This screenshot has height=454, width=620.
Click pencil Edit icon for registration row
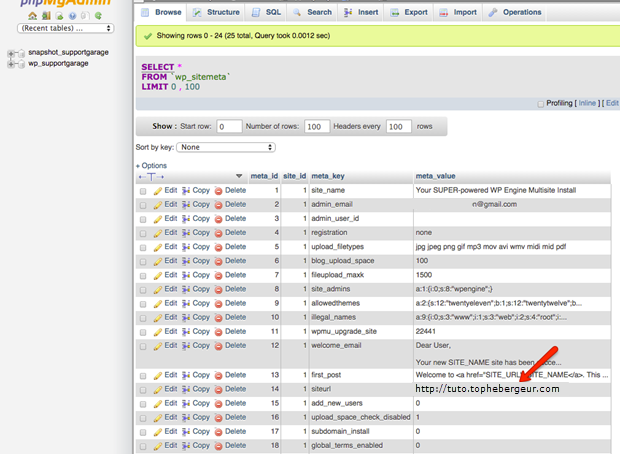158,233
